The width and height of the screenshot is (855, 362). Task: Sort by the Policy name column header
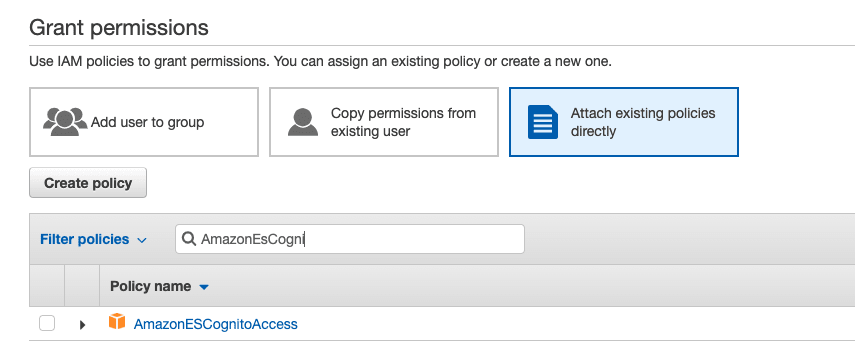150,286
